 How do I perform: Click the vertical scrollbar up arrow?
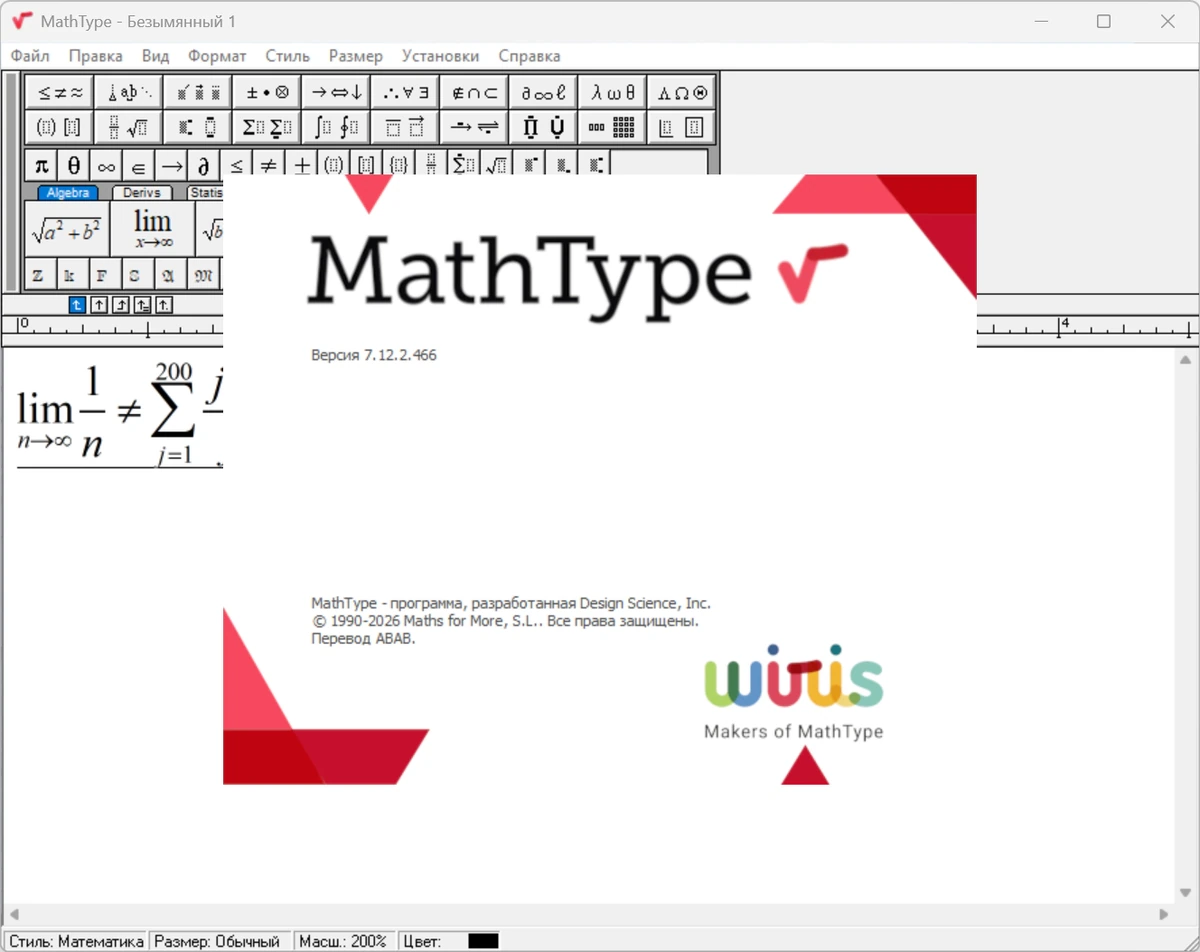pyautogui.click(x=1186, y=360)
